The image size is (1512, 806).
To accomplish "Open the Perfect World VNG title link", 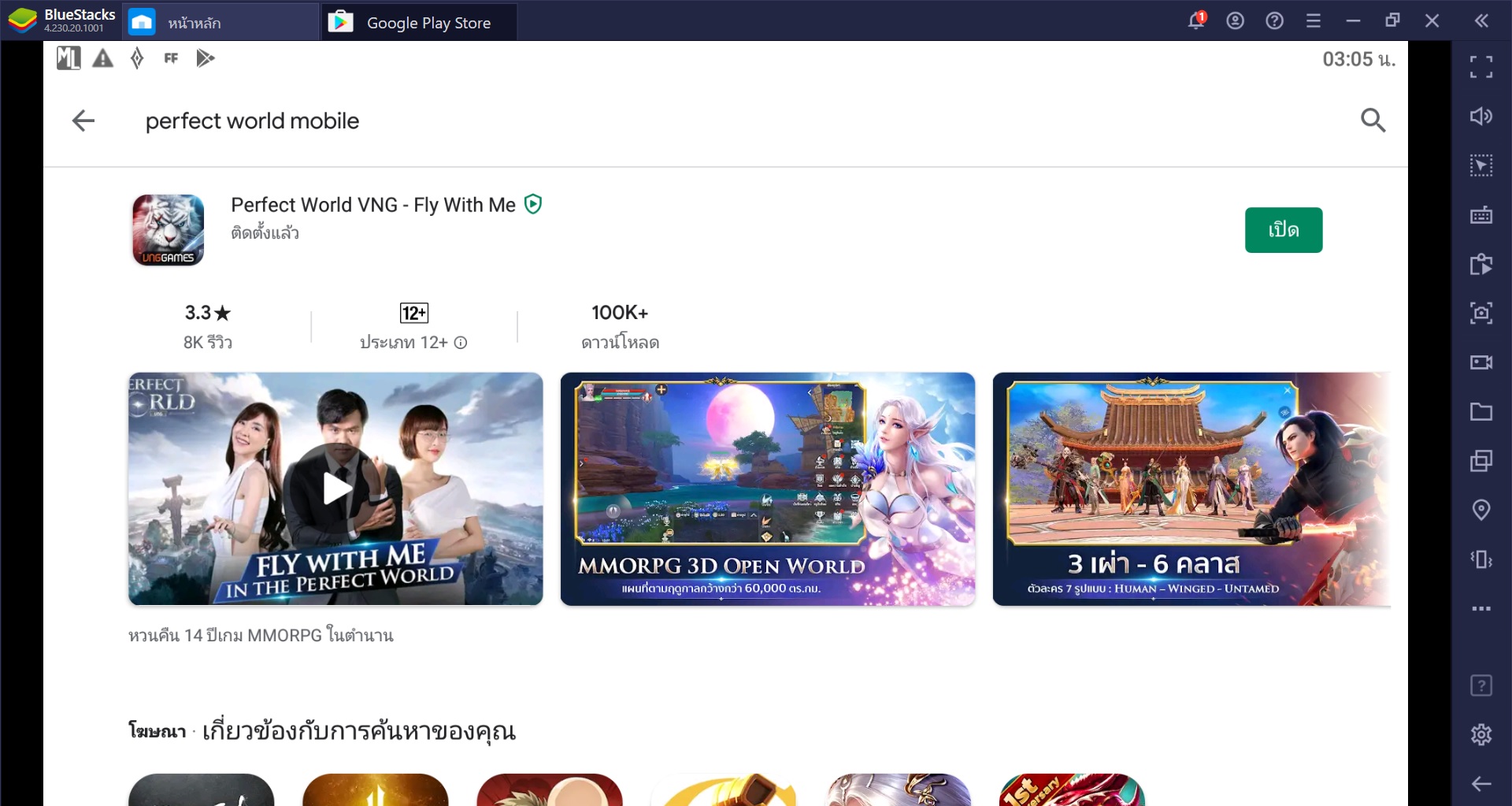I will point(373,205).
